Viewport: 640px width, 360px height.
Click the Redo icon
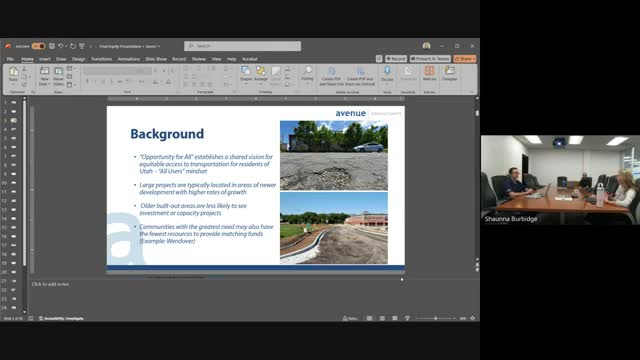pos(73,46)
